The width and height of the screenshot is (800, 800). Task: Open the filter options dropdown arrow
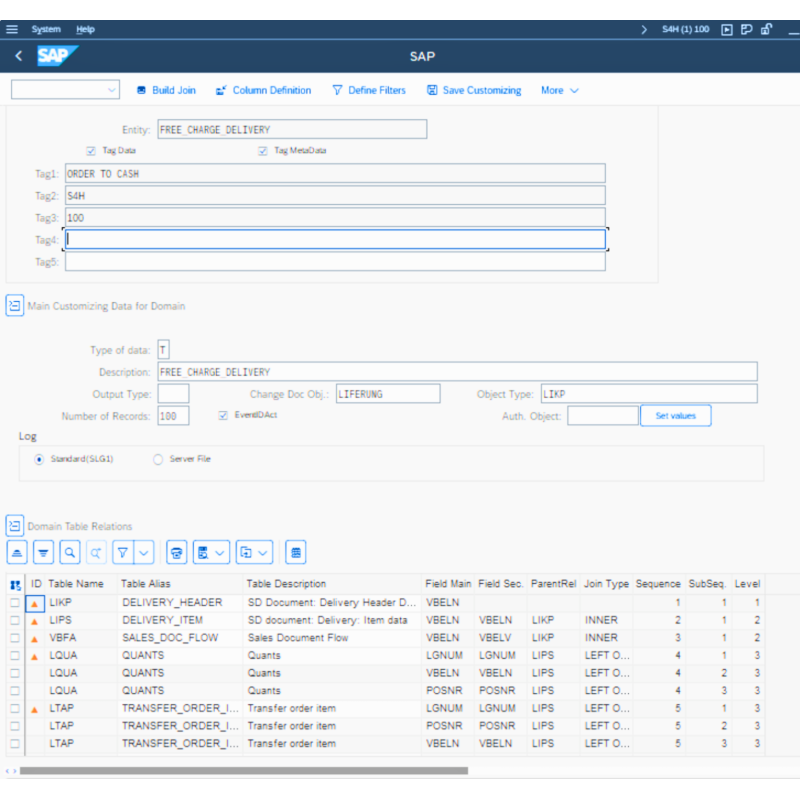(144, 552)
